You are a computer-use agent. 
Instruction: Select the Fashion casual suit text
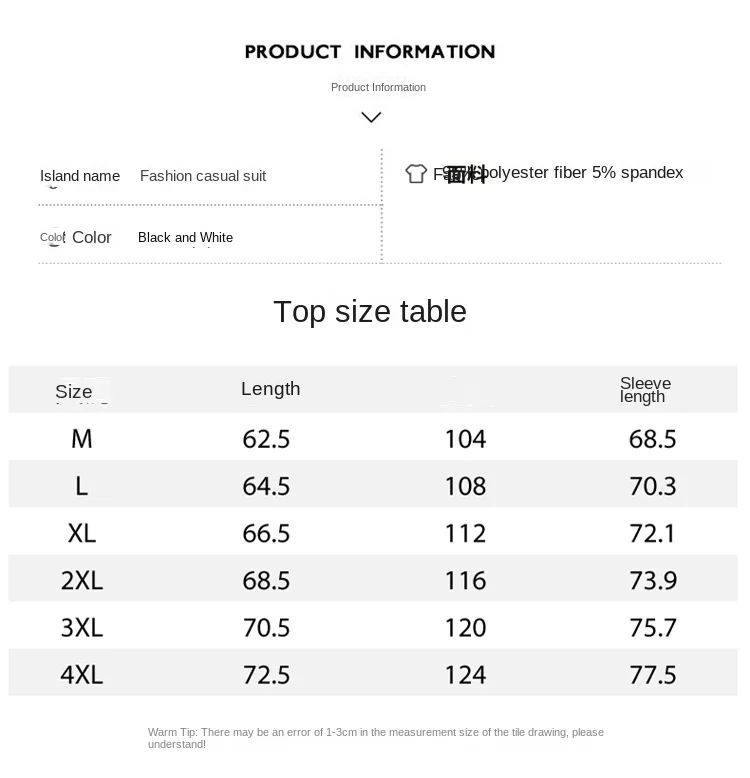tap(203, 176)
